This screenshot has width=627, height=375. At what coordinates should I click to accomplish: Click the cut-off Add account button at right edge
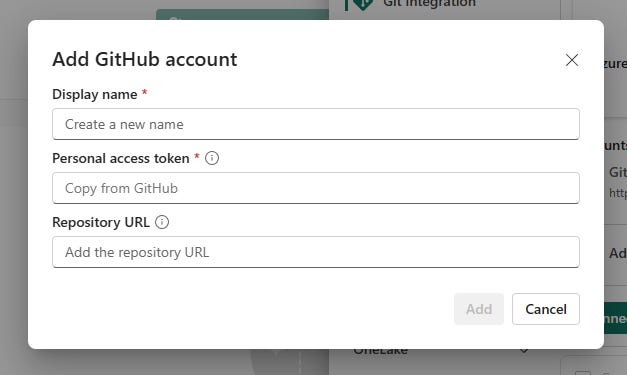click(x=618, y=253)
